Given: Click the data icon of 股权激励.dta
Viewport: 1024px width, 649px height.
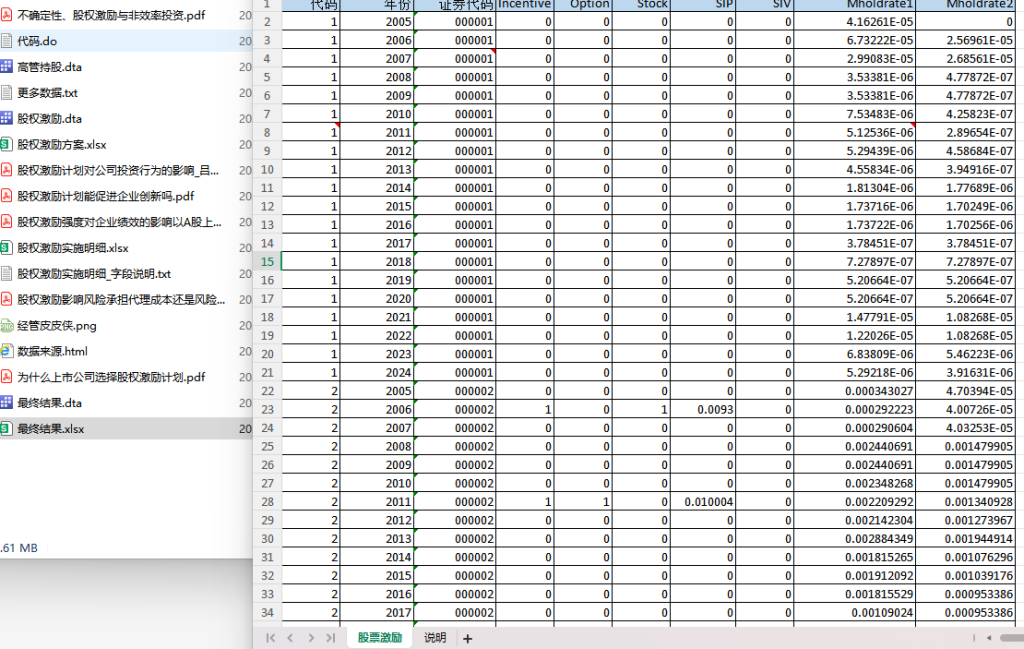Looking at the screenshot, I should point(6,118).
